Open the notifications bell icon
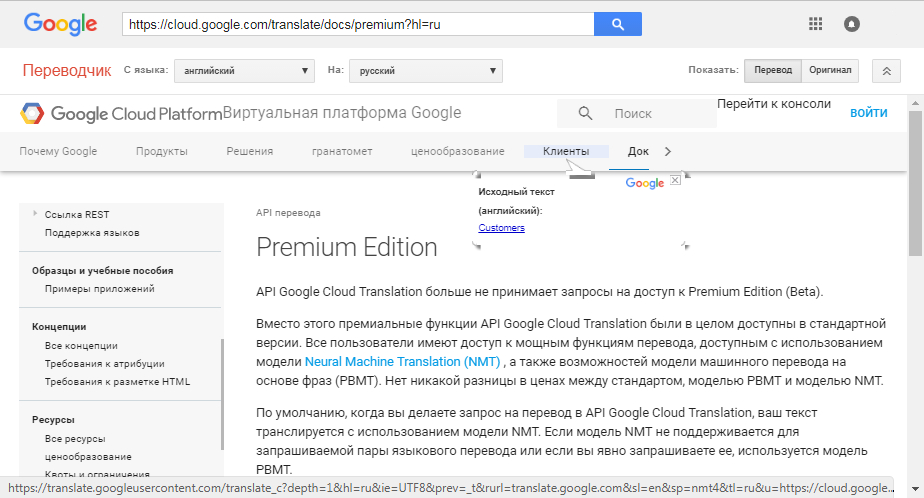The image size is (924, 498). [x=852, y=24]
